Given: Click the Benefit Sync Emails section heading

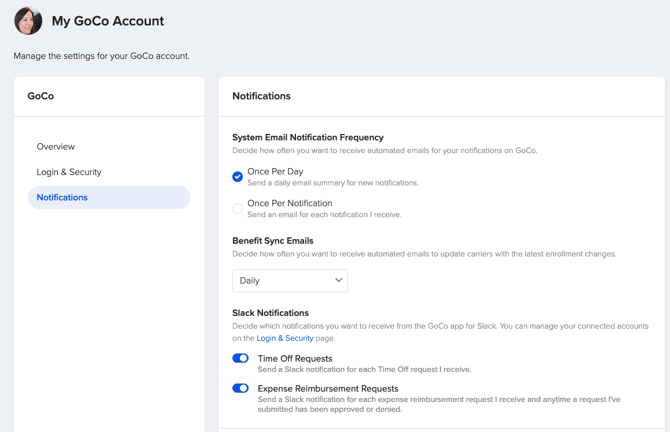Looking at the screenshot, I should point(272,241).
